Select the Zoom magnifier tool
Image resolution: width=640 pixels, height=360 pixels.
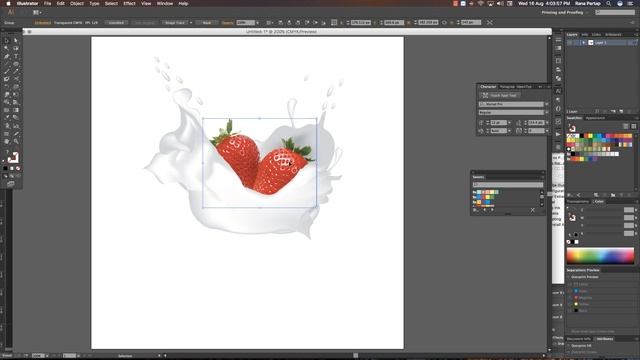pos(16,141)
